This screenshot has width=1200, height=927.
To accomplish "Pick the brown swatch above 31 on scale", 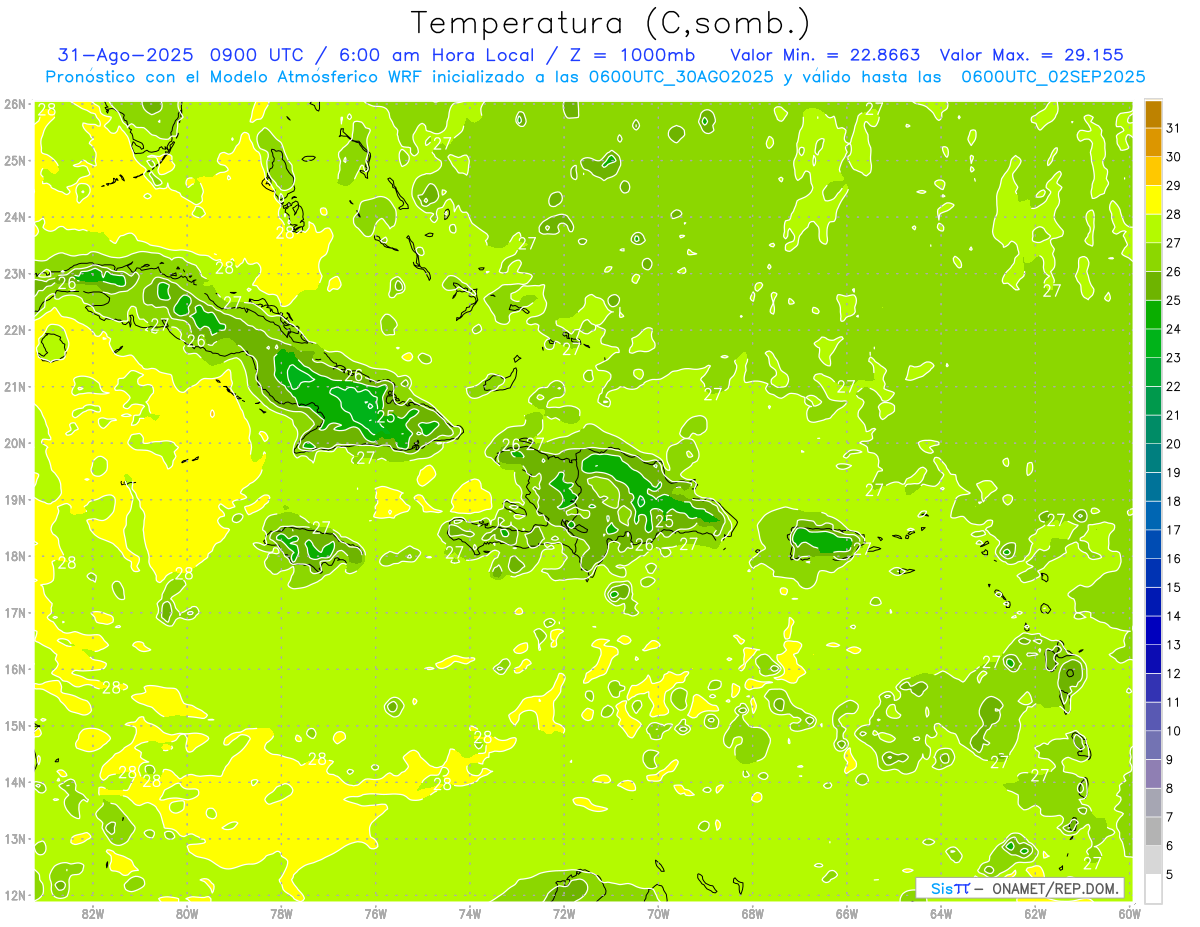I will (1152, 114).
